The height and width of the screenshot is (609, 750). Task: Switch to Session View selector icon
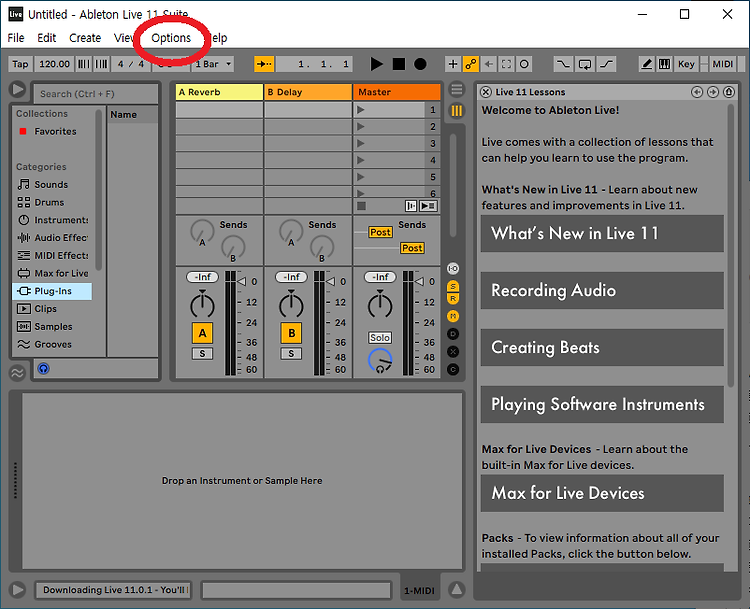pos(457,111)
